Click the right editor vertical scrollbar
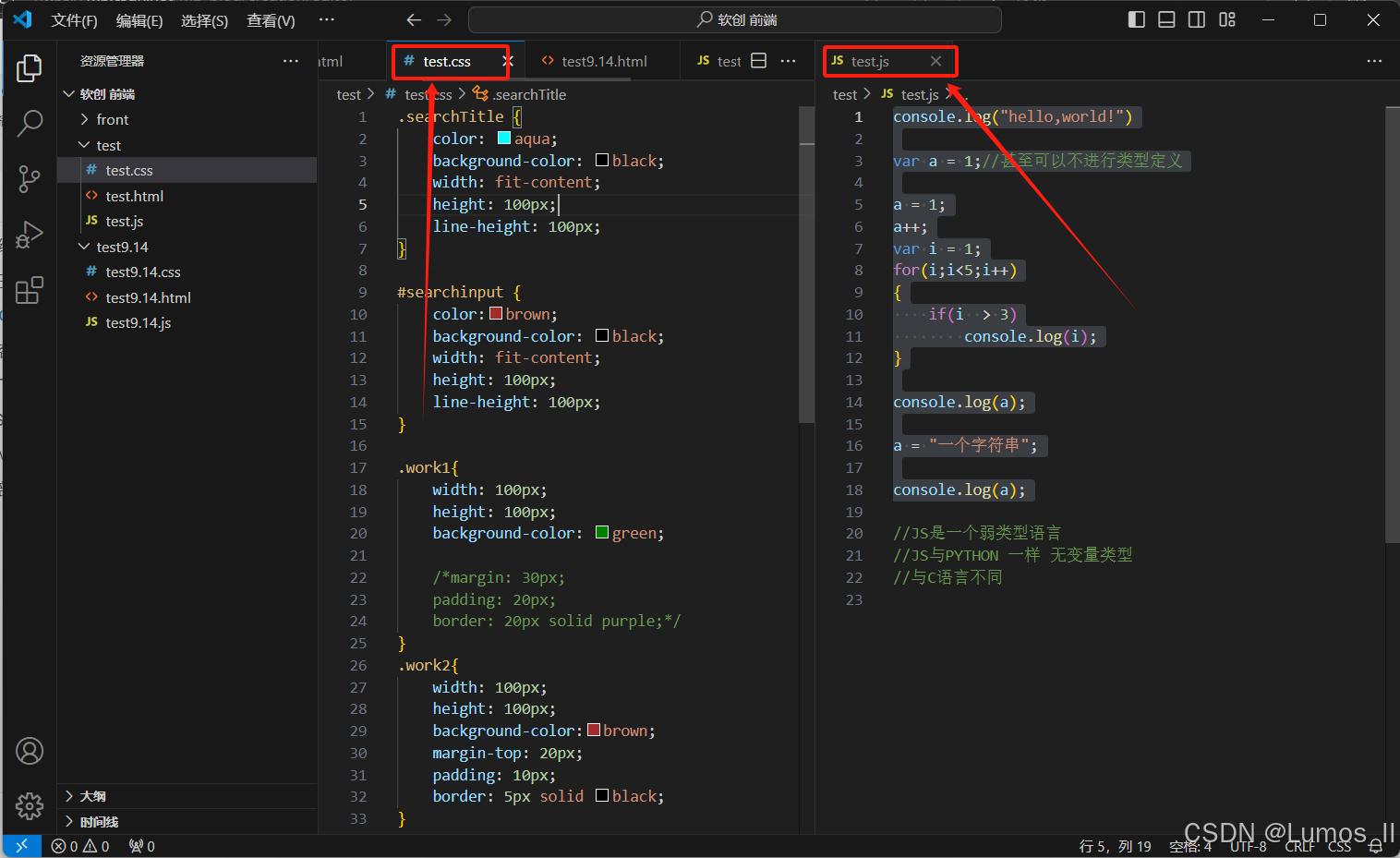The height and width of the screenshot is (858, 1400). click(x=1393, y=324)
